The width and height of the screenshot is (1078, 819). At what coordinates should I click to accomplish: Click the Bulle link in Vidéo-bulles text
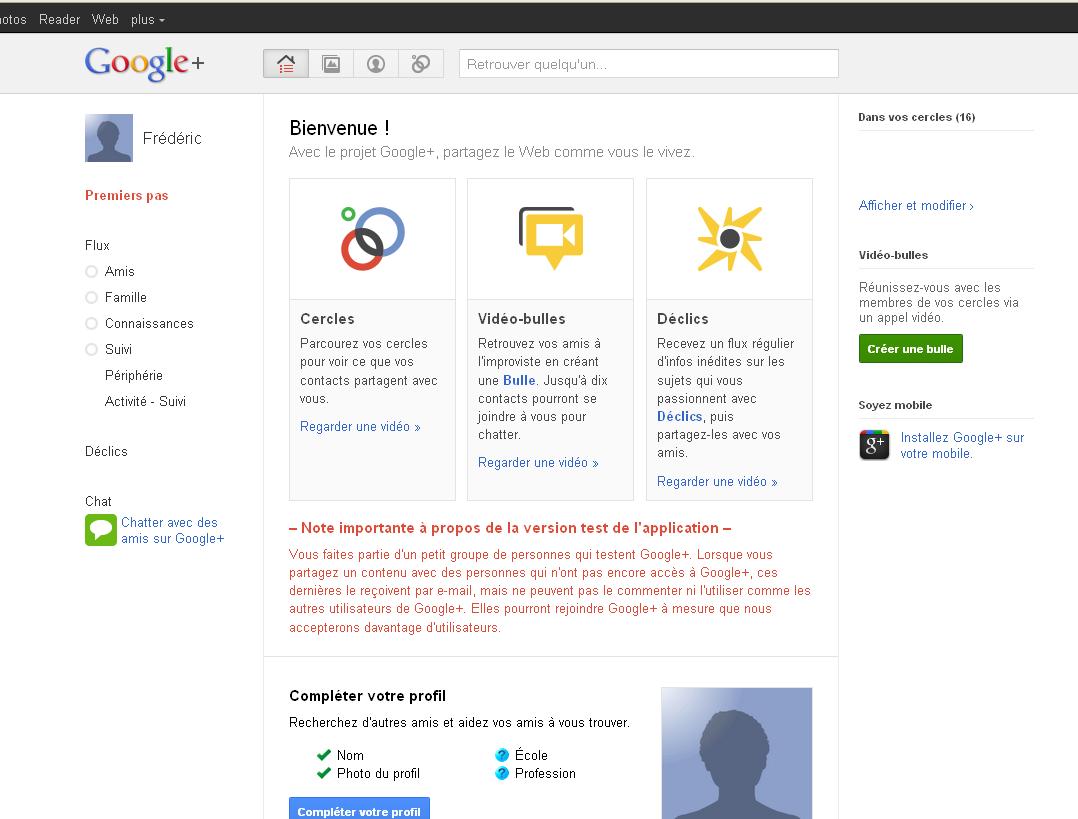click(x=519, y=380)
